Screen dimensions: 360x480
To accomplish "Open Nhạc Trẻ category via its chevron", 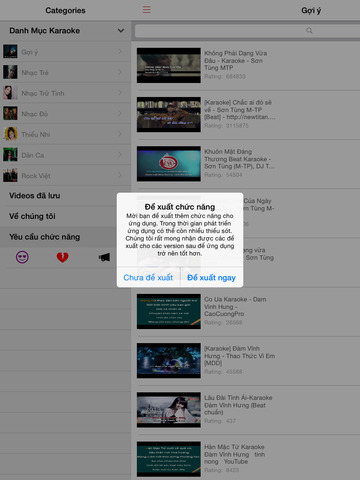I will pyautogui.click(x=120, y=72).
